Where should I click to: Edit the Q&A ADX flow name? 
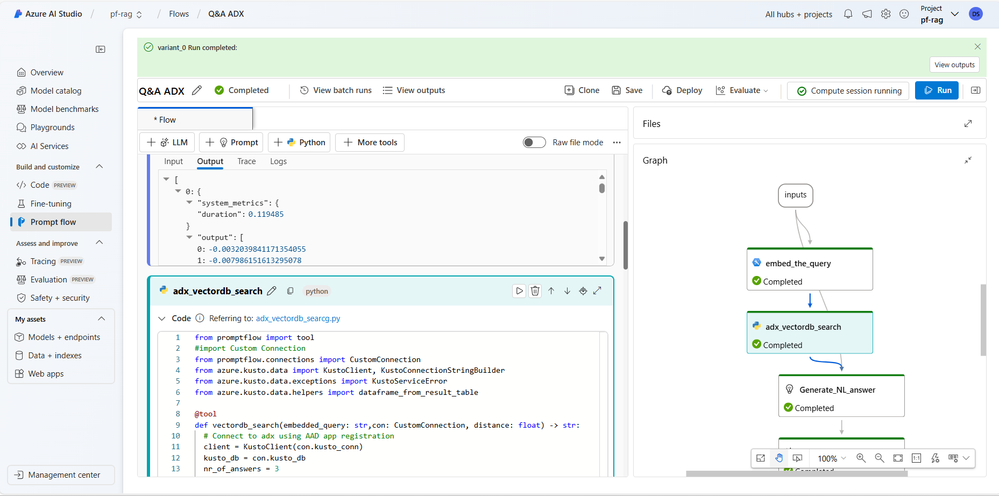197,90
